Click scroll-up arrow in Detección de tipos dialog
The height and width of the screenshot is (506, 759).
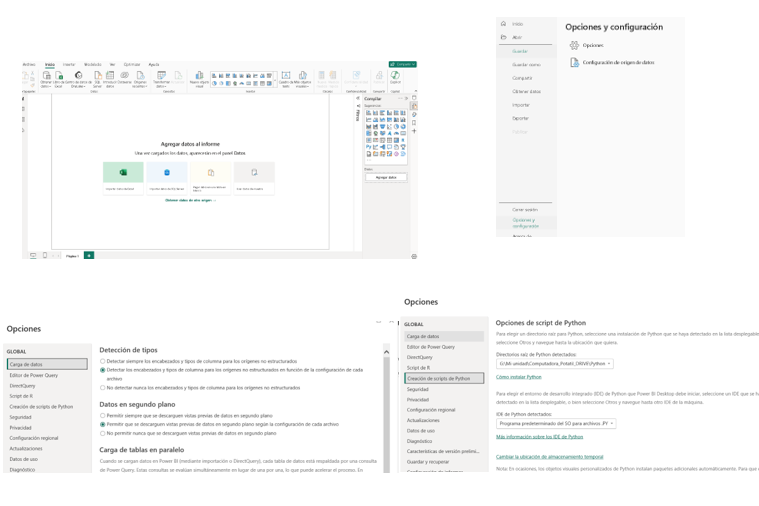pyautogui.click(x=386, y=352)
